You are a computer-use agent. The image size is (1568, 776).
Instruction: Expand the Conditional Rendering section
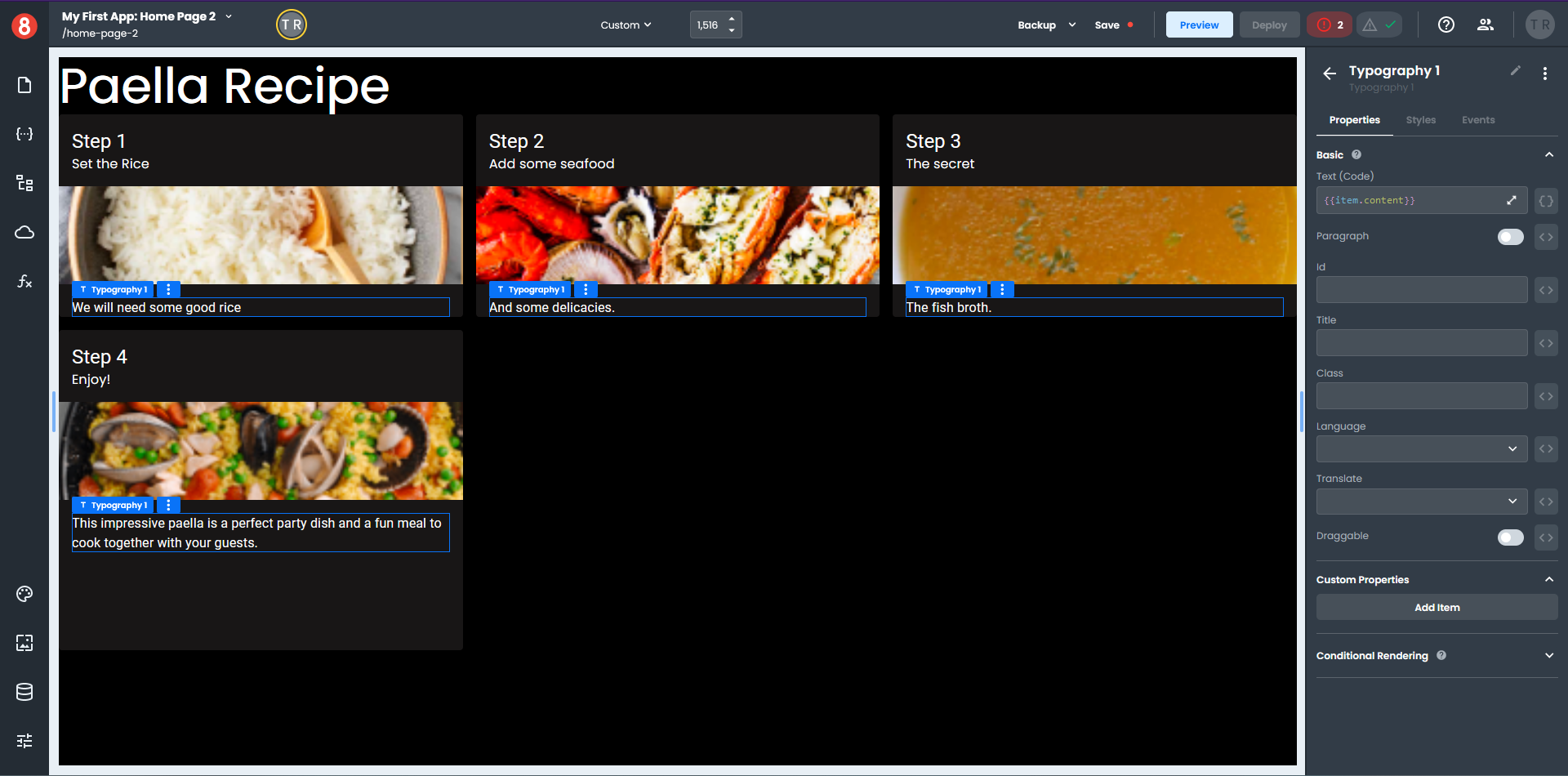(1548, 656)
